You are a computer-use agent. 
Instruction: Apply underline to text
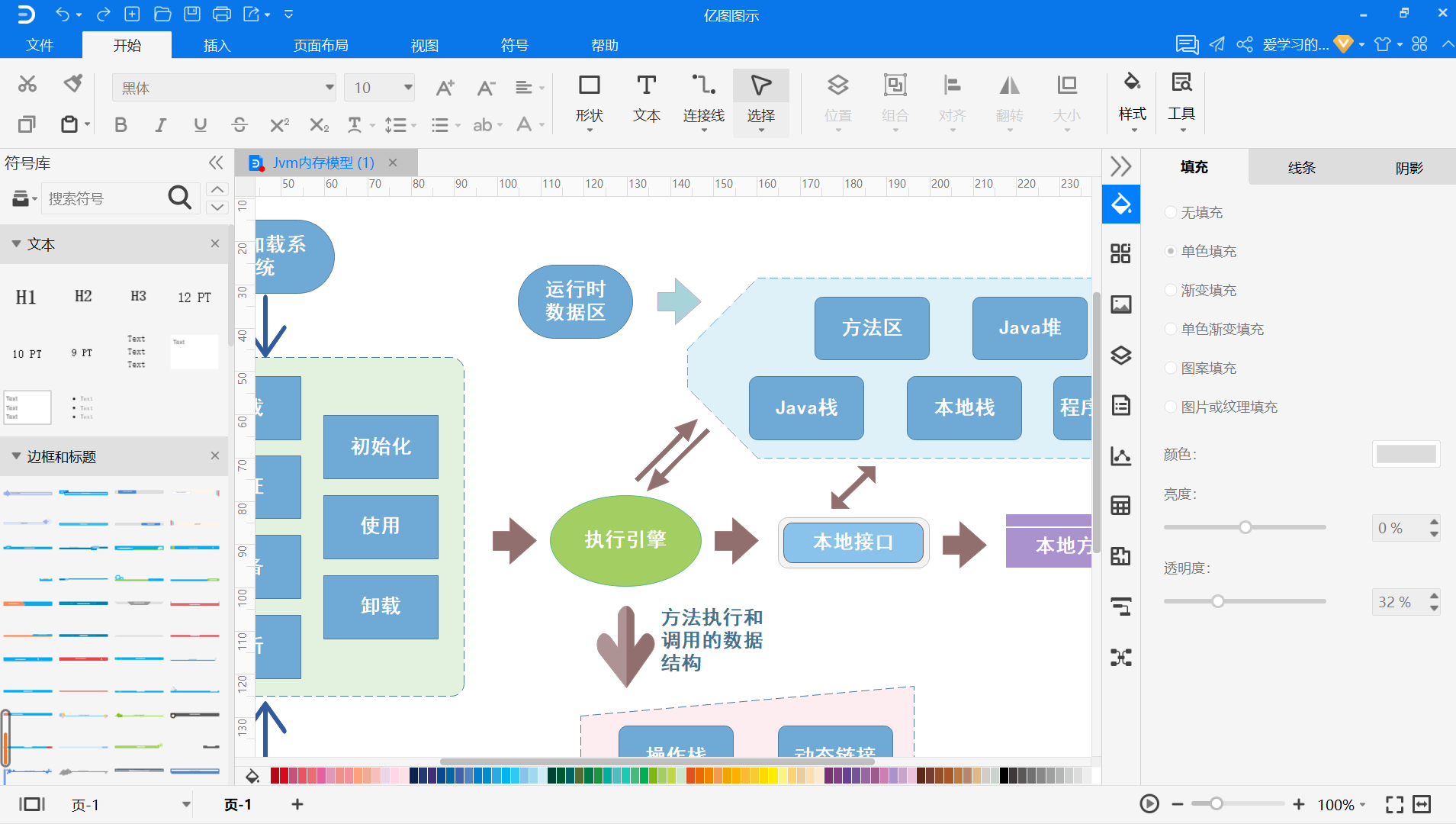pyautogui.click(x=200, y=124)
